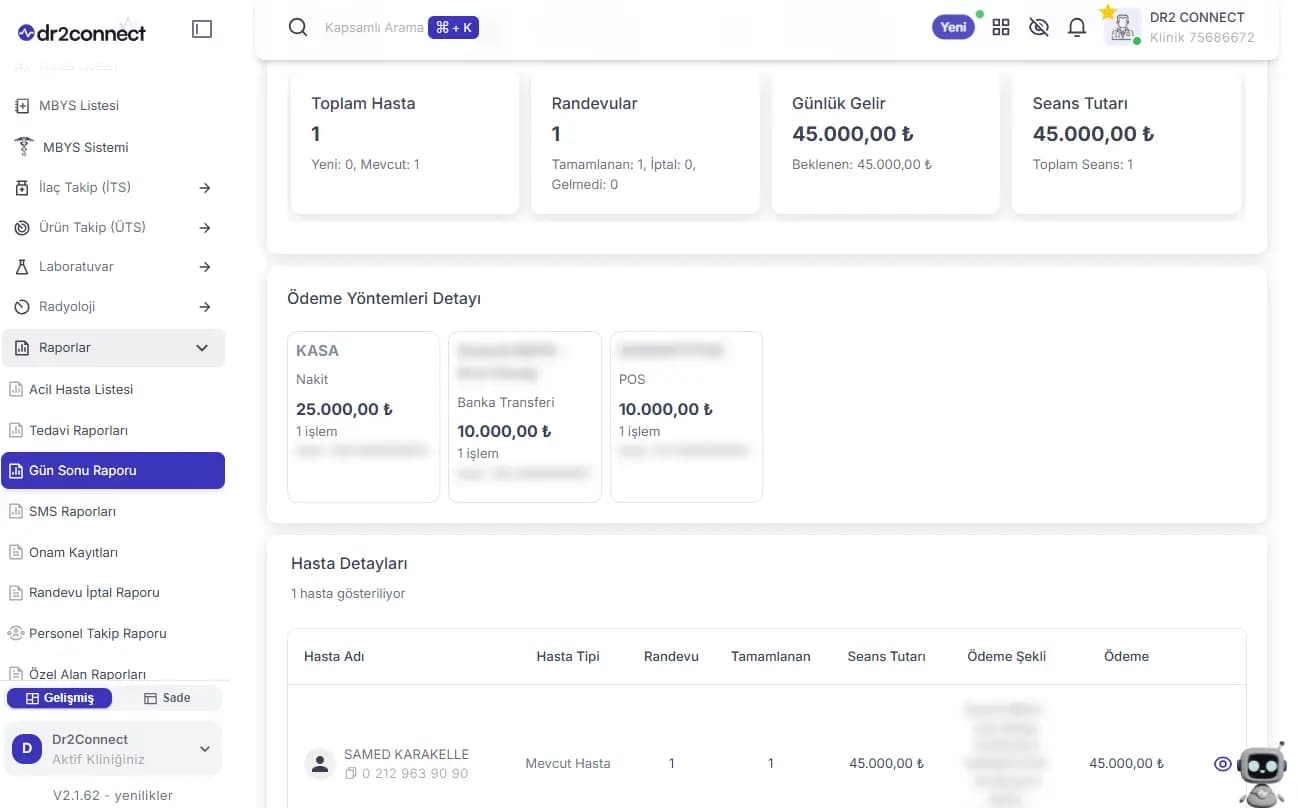Click the DR2 CONNECT profile avatar
1298x808 pixels.
[x=1122, y=27]
